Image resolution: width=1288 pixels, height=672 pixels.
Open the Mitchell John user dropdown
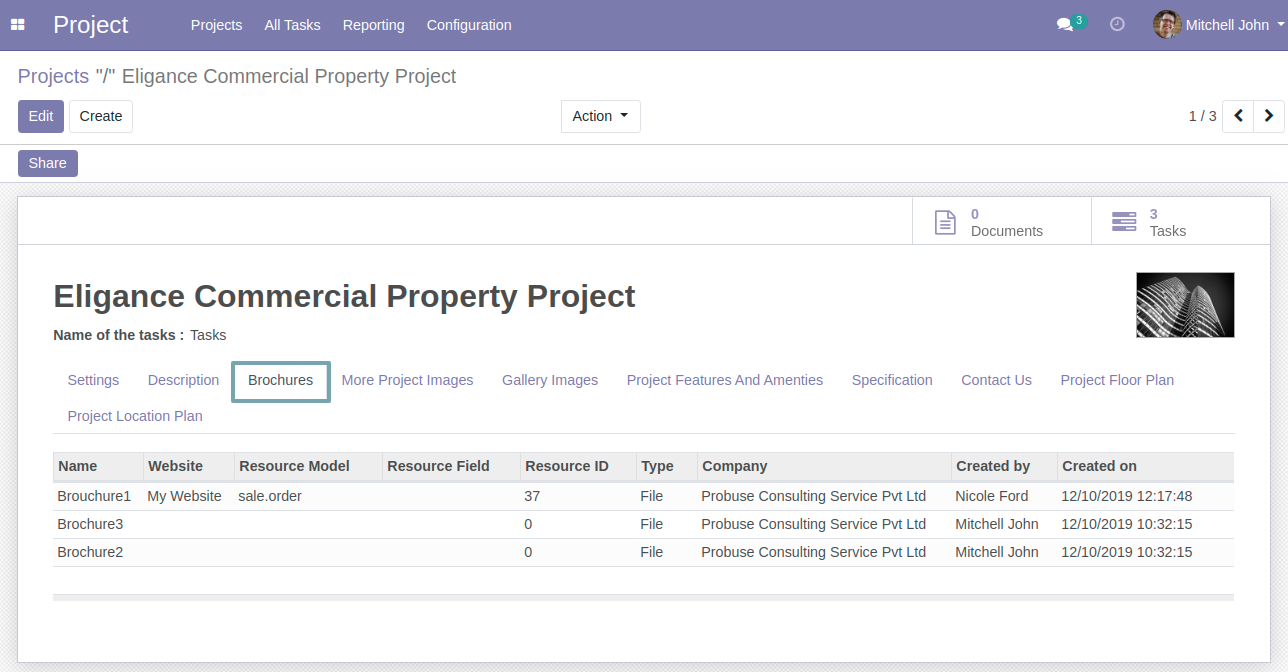[x=1220, y=25]
